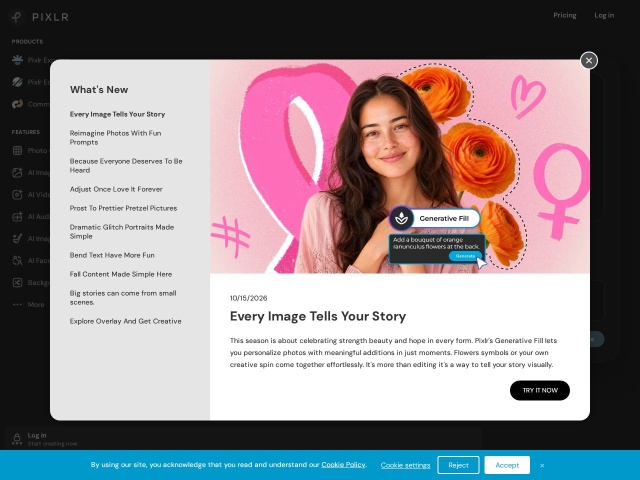This screenshot has height=480, width=640.
Task: Click the Pixlr Editor sidebar icon
Action: pyautogui.click(x=17, y=82)
